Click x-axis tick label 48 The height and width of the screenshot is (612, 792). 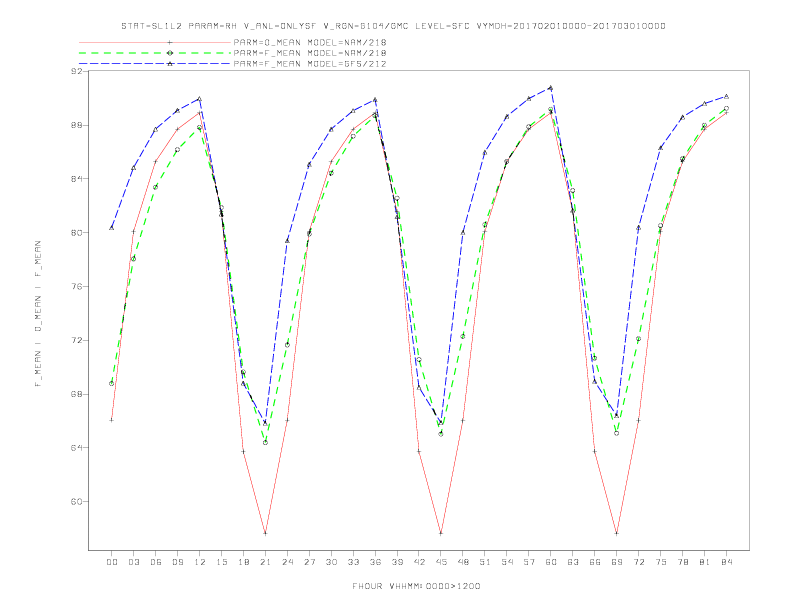463,562
